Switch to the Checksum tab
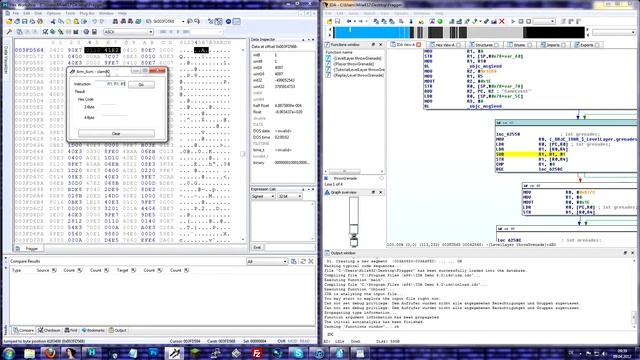Image resolution: width=640 pixels, height=360 pixels. (x=49, y=330)
